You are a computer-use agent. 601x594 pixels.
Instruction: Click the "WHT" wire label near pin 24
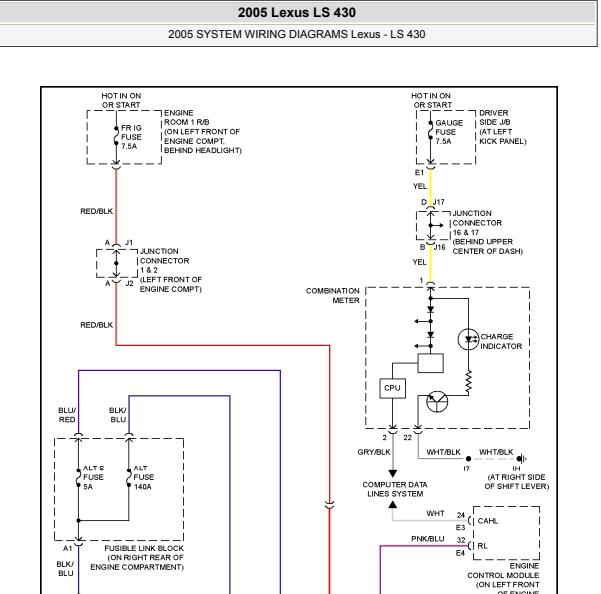pyautogui.click(x=435, y=514)
